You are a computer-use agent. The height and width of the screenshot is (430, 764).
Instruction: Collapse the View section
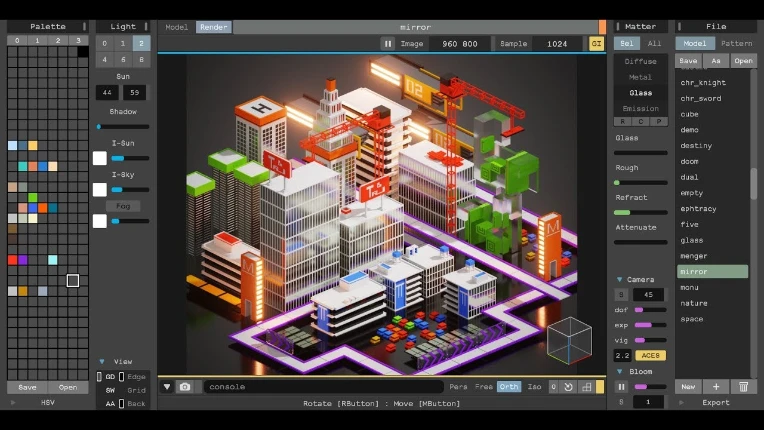click(x=102, y=361)
